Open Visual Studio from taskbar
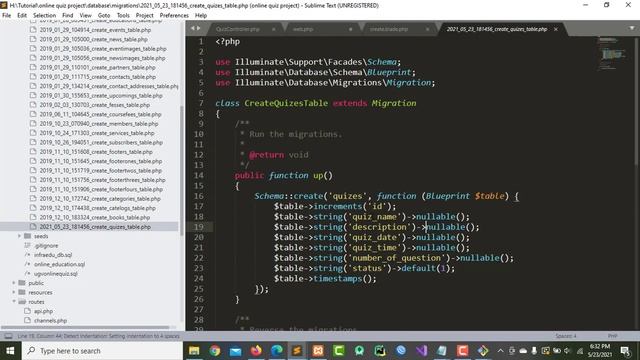Viewport: 640px width, 360px height. (x=421, y=351)
